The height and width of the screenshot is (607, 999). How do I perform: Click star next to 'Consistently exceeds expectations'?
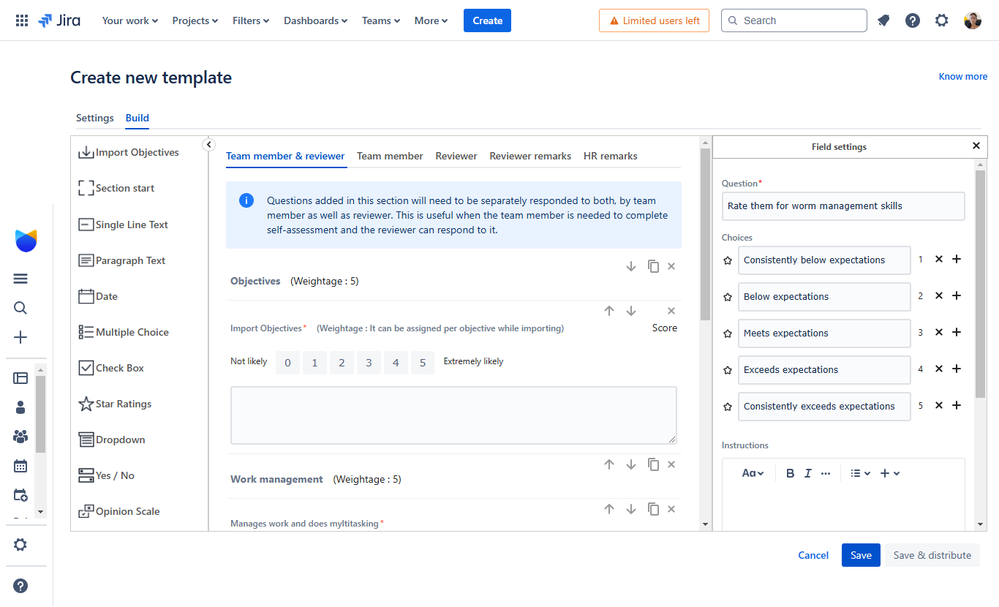(728, 406)
